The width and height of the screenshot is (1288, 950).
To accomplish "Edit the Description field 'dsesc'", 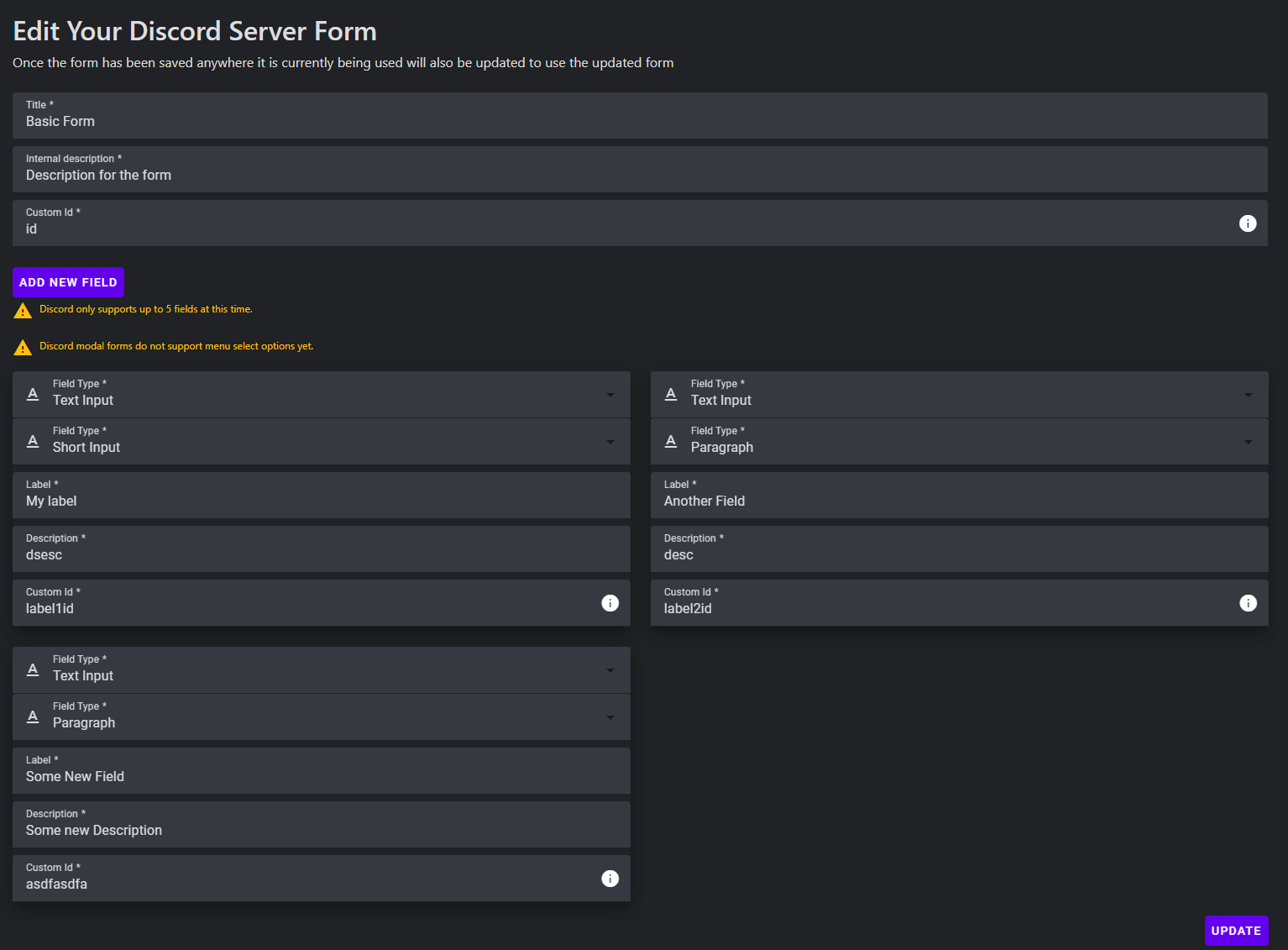I will pyautogui.click(x=322, y=549).
